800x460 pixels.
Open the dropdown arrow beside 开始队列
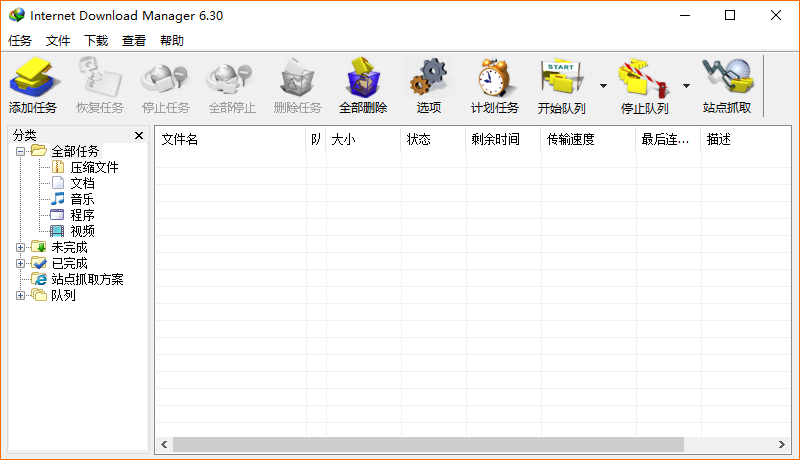[x=603, y=86]
